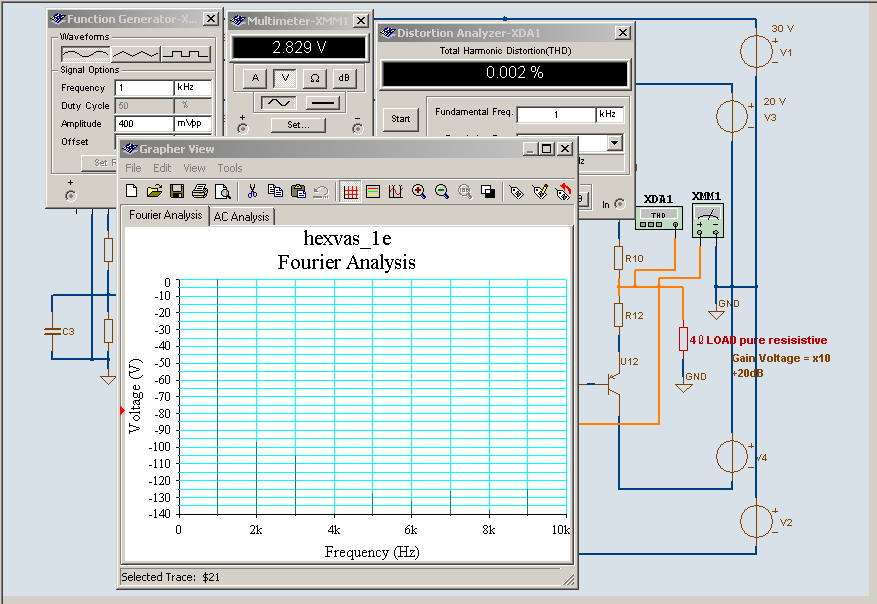This screenshot has height=604, width=877.
Task: Click Start button in Distortion Analyzer
Action: (x=400, y=119)
